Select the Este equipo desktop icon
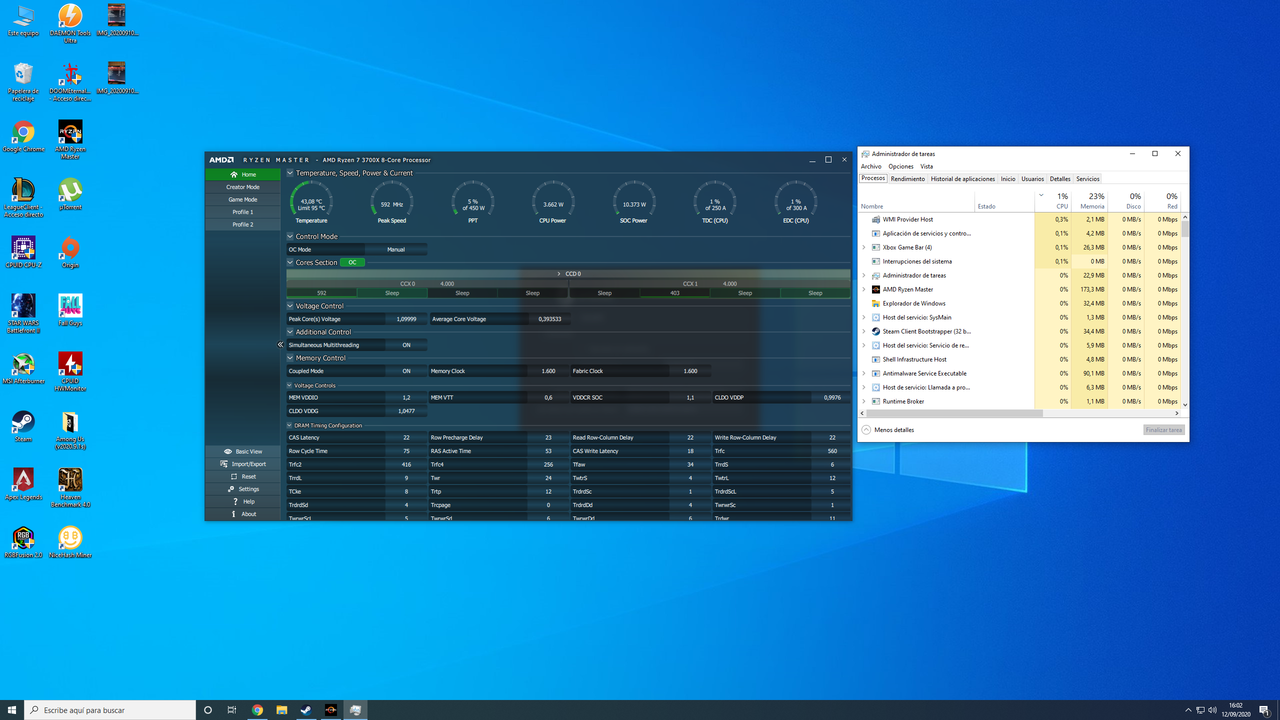This screenshot has width=1280, height=720. [23, 20]
